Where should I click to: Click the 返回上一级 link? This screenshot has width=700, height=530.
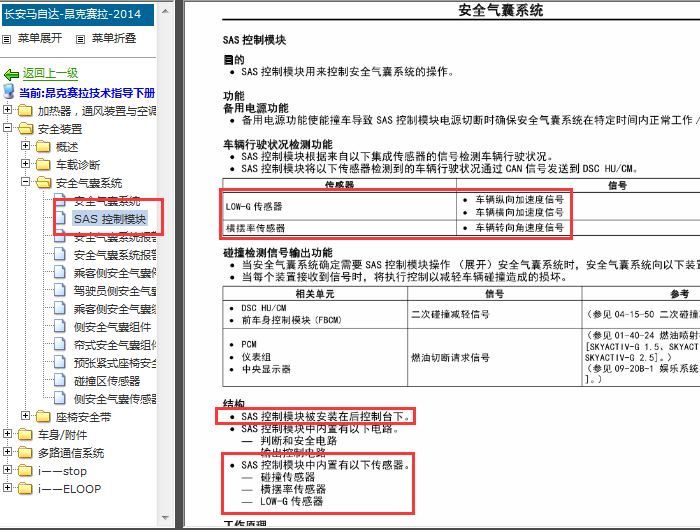point(50,73)
